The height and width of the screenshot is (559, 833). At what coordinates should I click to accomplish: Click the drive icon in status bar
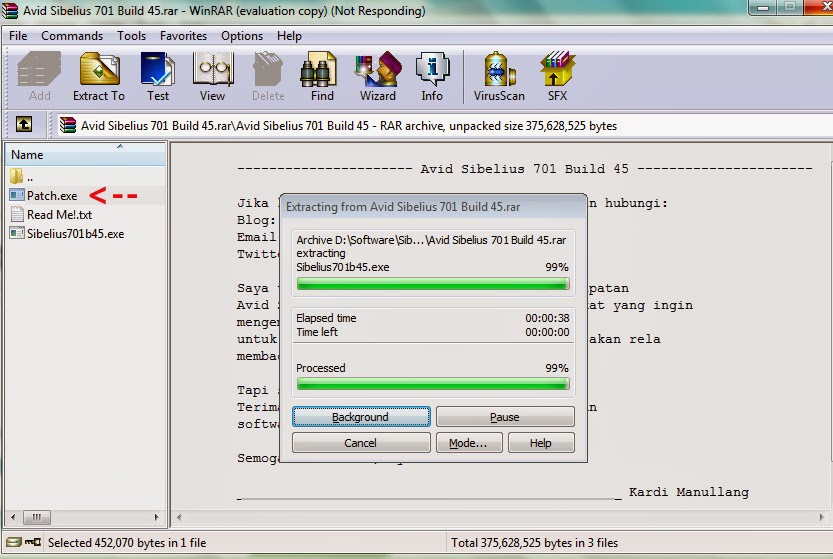[x=14, y=543]
